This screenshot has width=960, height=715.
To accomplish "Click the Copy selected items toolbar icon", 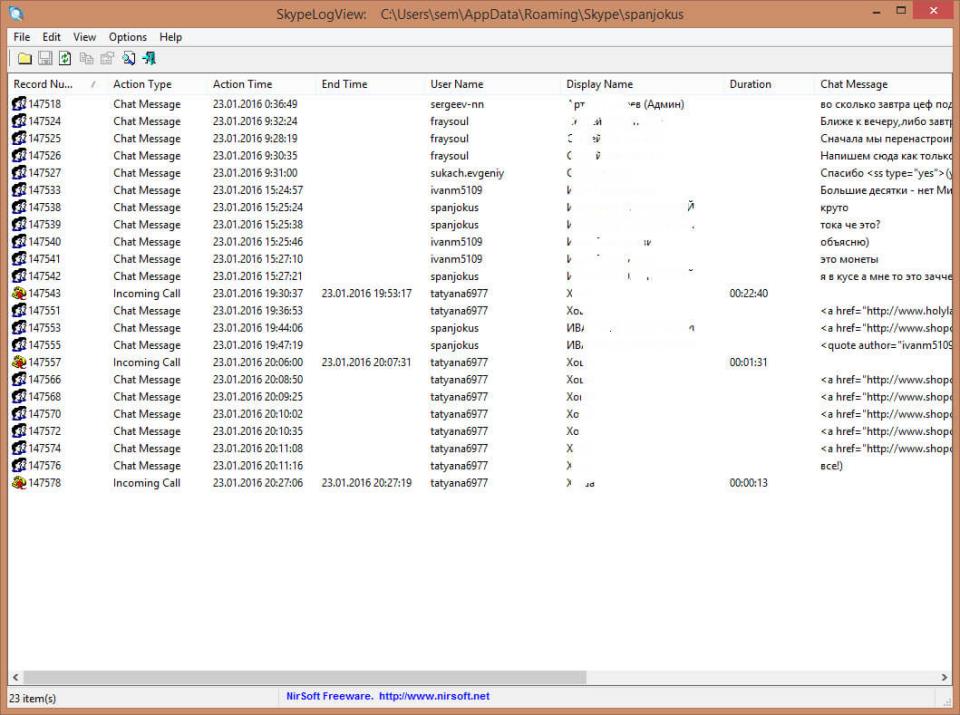I will click(86, 59).
